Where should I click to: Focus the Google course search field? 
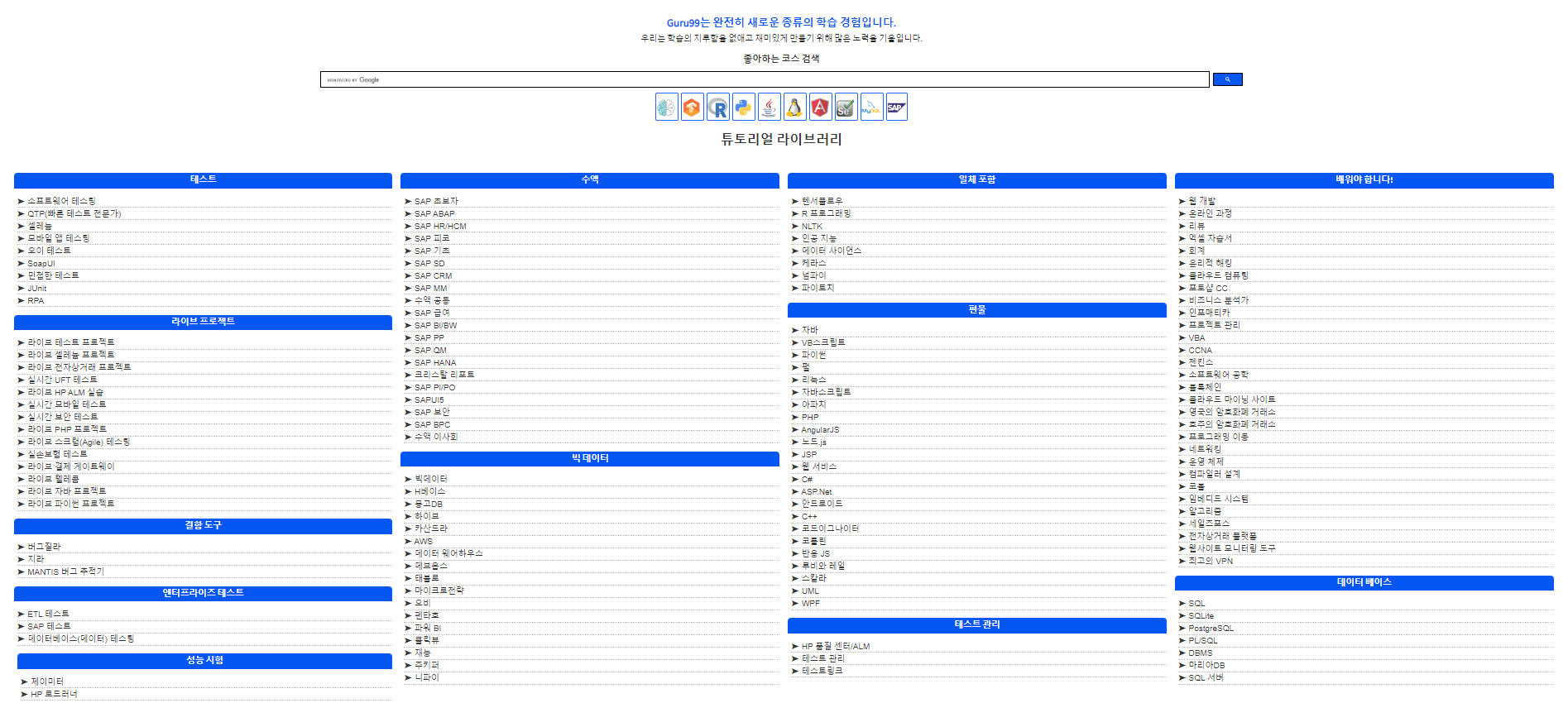(765, 79)
